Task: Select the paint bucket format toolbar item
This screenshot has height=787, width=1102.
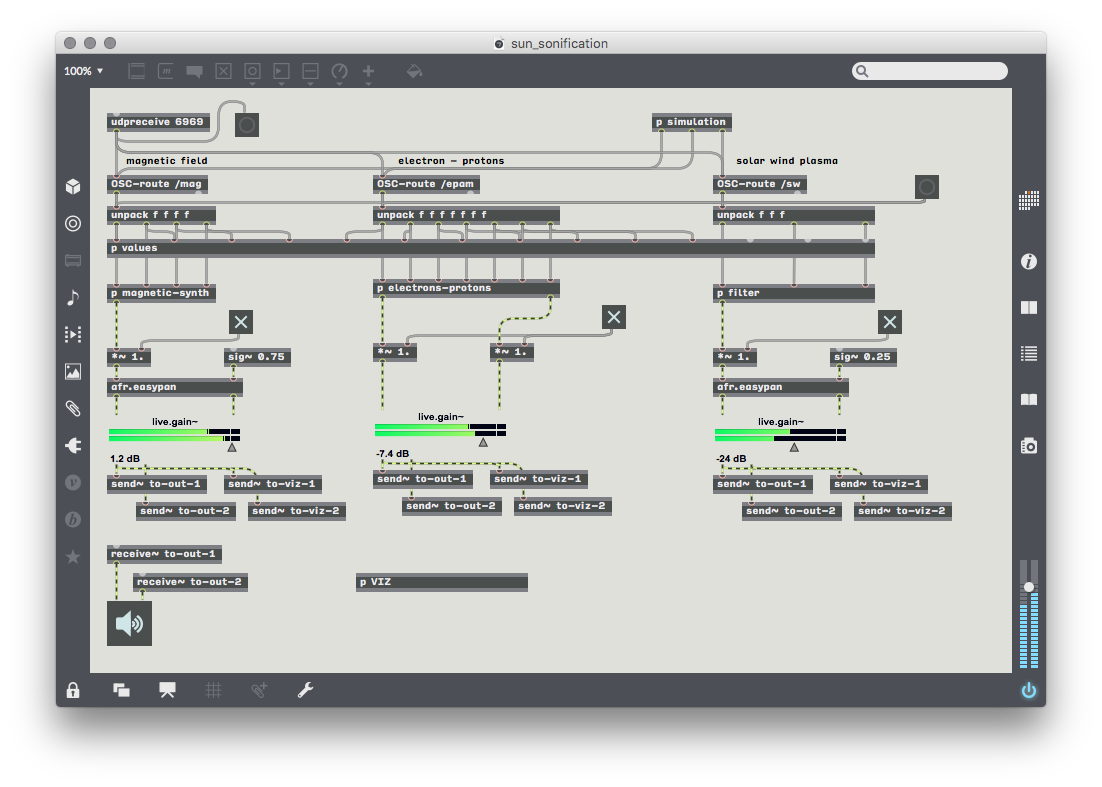Action: click(x=414, y=71)
